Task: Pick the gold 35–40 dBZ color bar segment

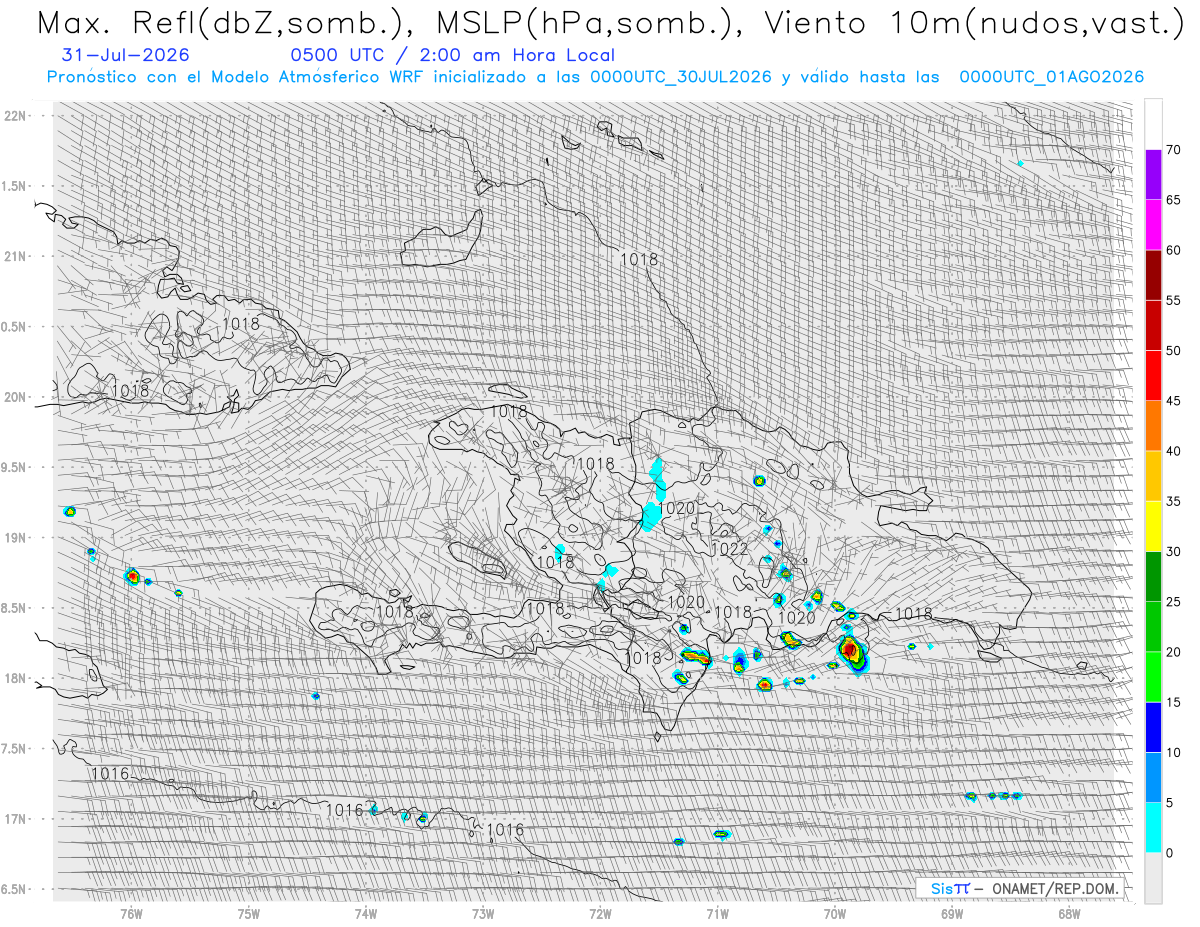Action: click(1153, 476)
